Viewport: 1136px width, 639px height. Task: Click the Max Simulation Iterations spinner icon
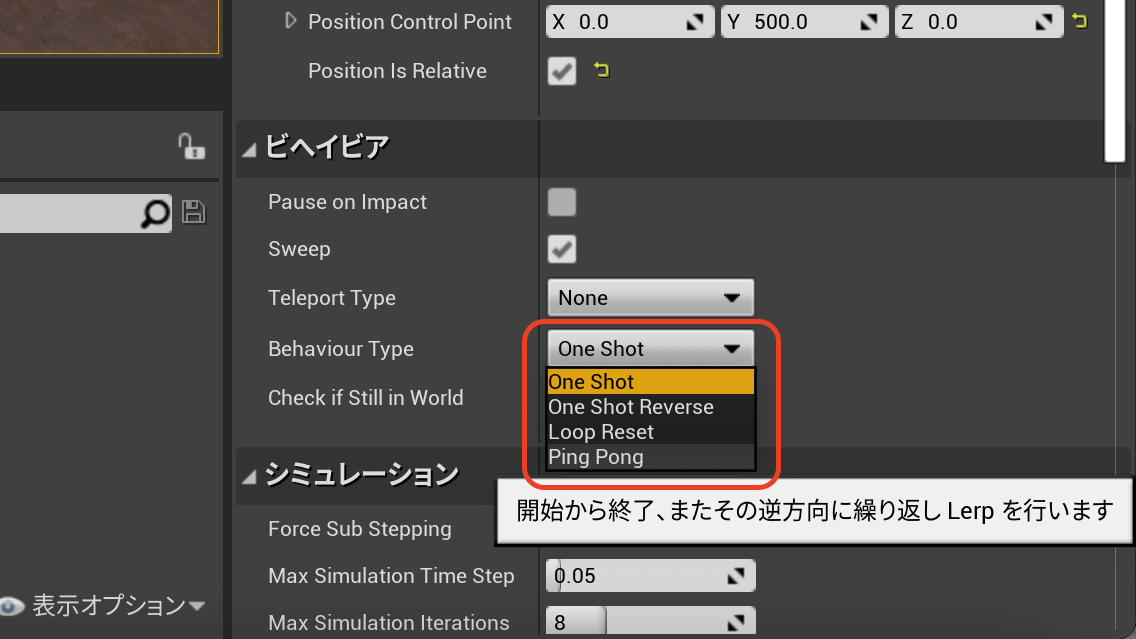tap(736, 622)
